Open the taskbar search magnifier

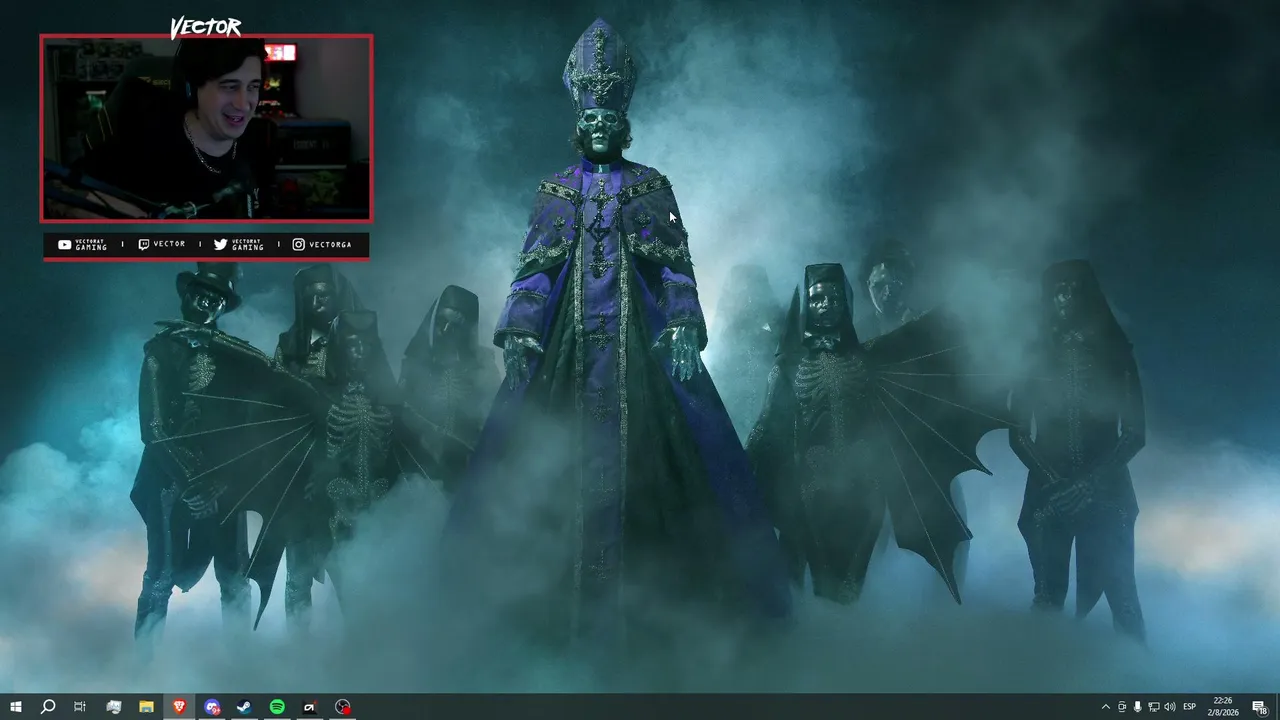click(48, 707)
